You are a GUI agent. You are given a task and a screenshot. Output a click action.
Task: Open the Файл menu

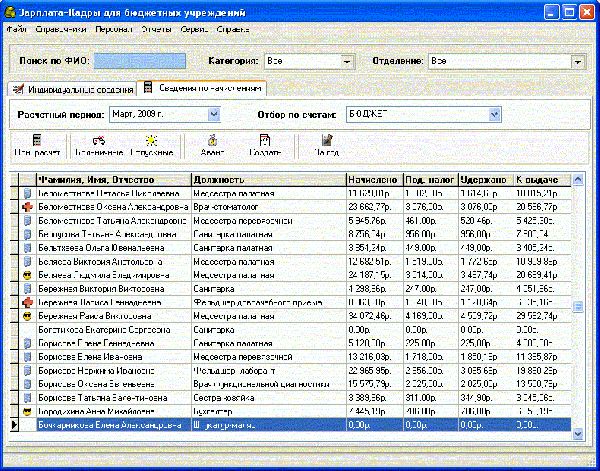click(x=16, y=29)
